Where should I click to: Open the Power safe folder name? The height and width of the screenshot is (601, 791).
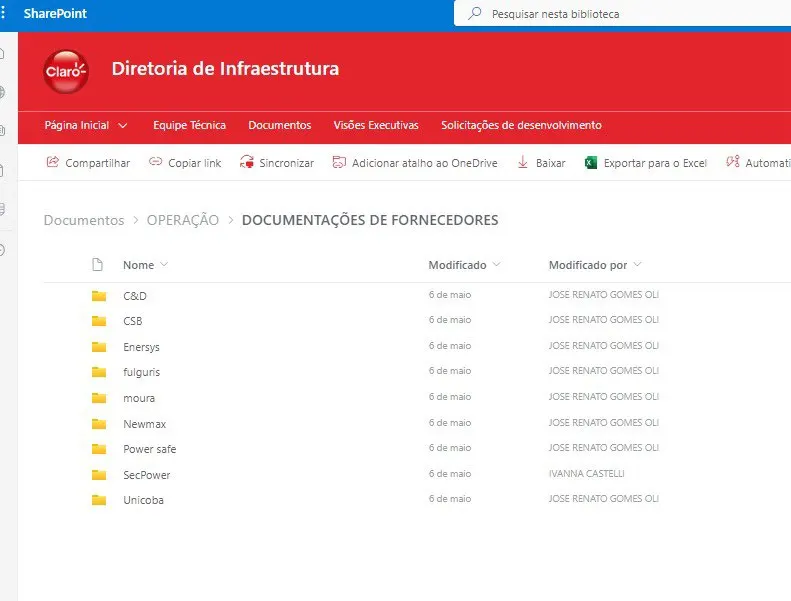[x=149, y=449]
